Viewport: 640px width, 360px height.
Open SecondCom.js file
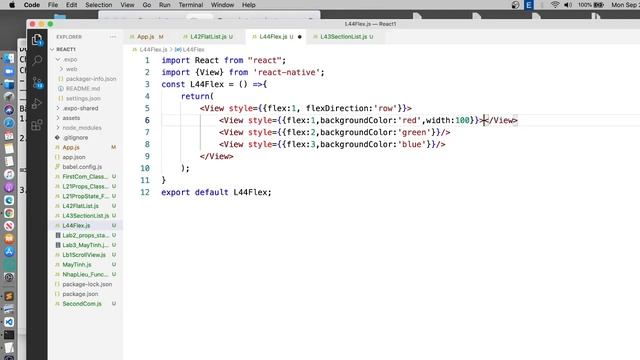pos(82,304)
